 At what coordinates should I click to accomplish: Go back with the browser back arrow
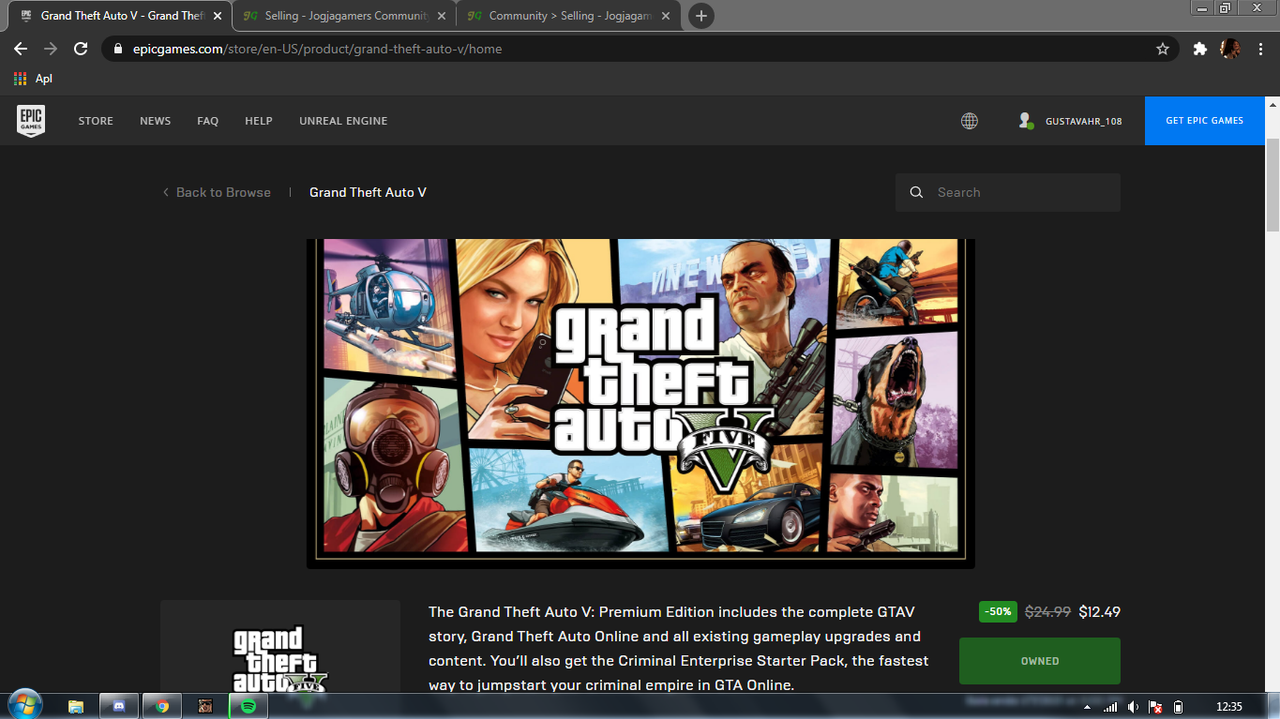point(20,48)
